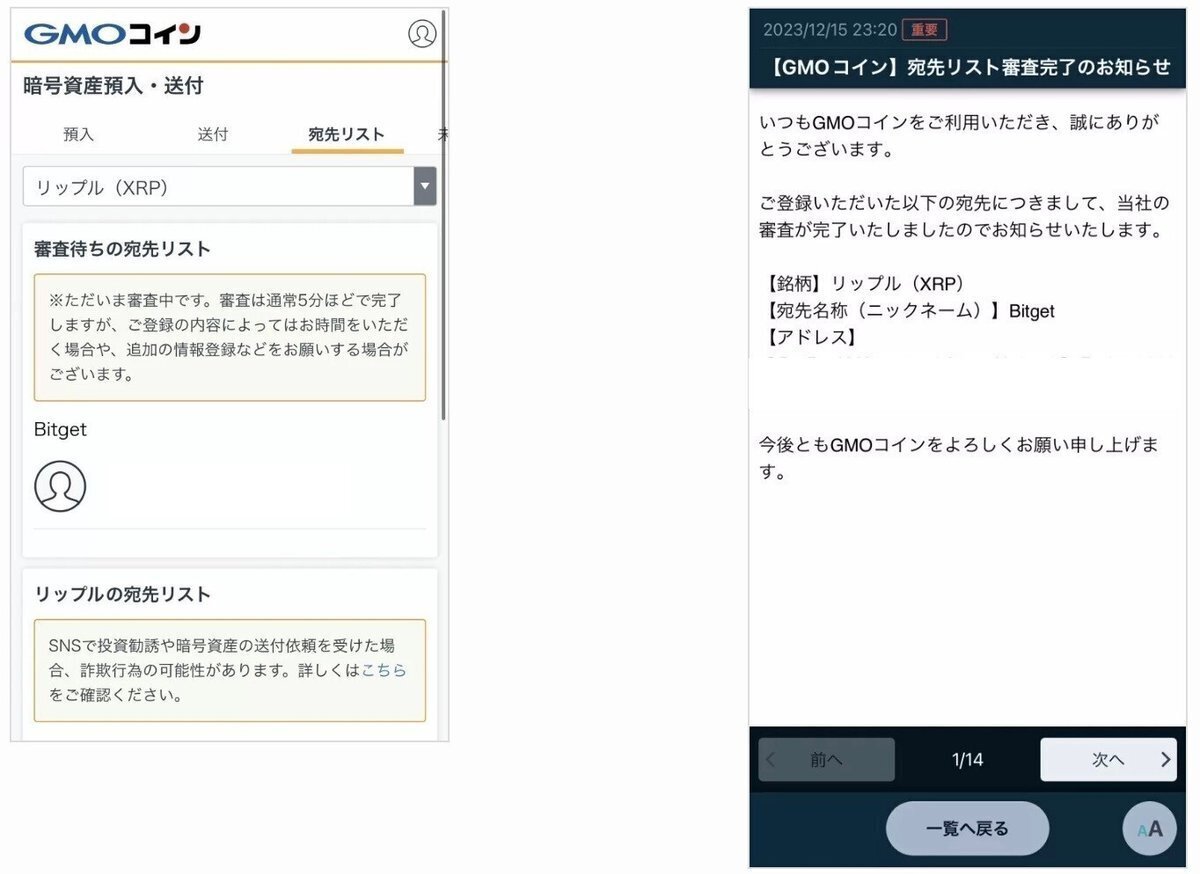
Task: Click the 1/14 page indicator
Action: click(x=966, y=760)
